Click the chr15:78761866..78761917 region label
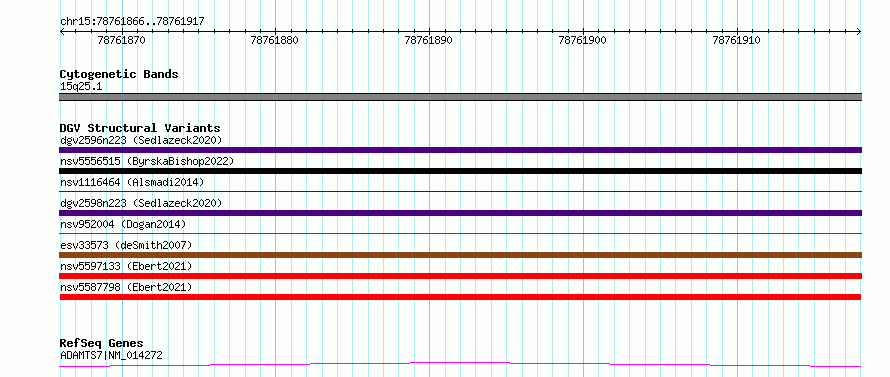 [132, 22]
